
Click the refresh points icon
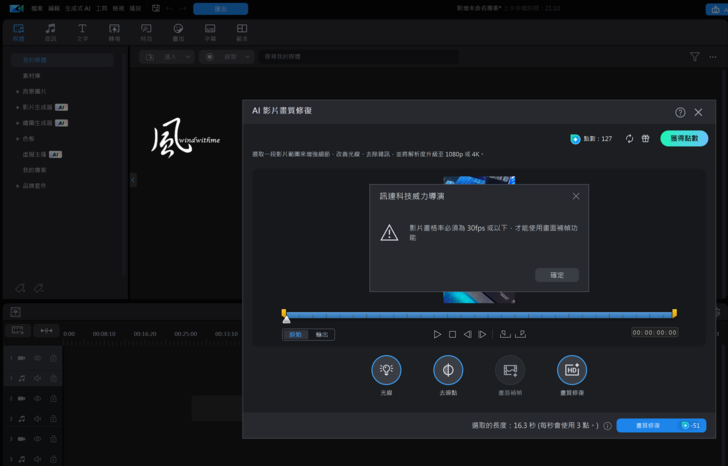tap(629, 139)
